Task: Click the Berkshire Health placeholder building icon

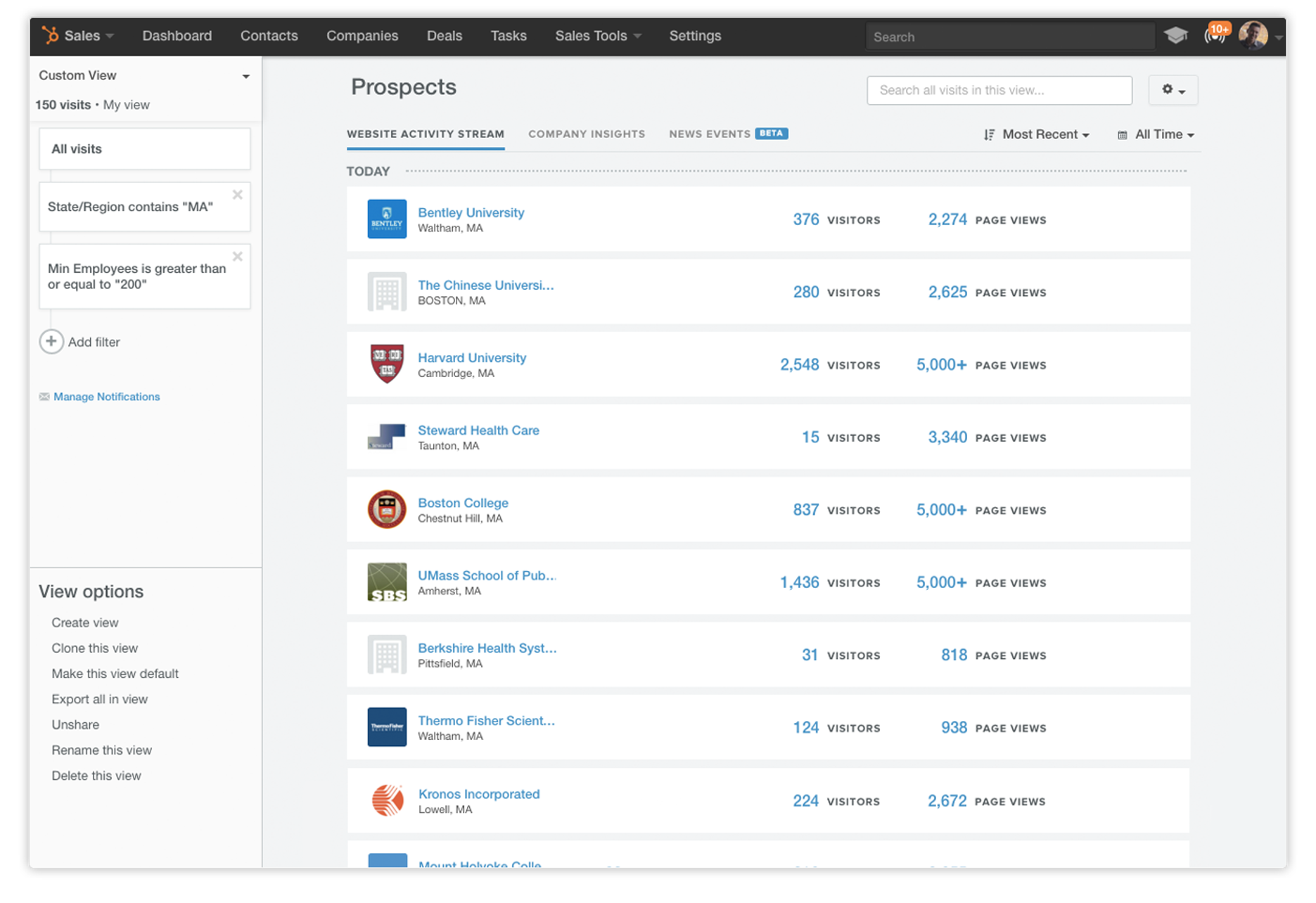Action: point(387,654)
